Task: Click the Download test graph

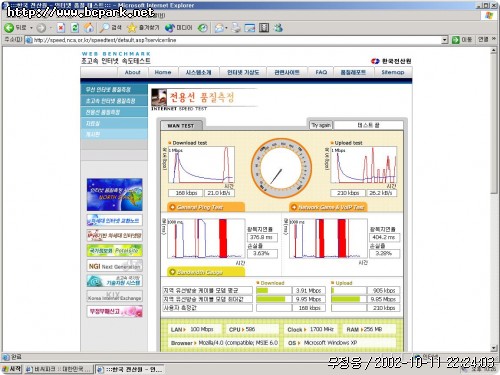Action: (x=201, y=165)
